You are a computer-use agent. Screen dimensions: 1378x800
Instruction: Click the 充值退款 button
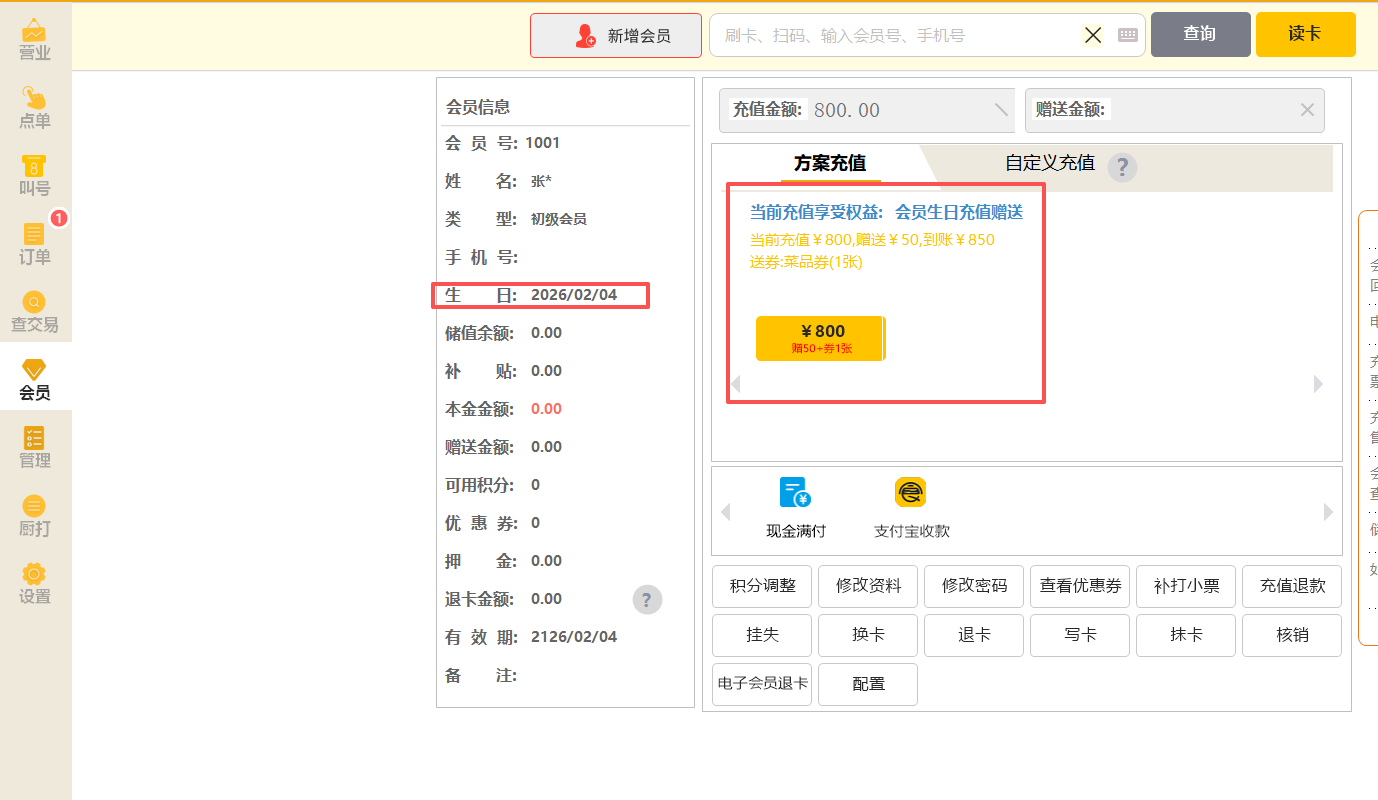point(1292,586)
